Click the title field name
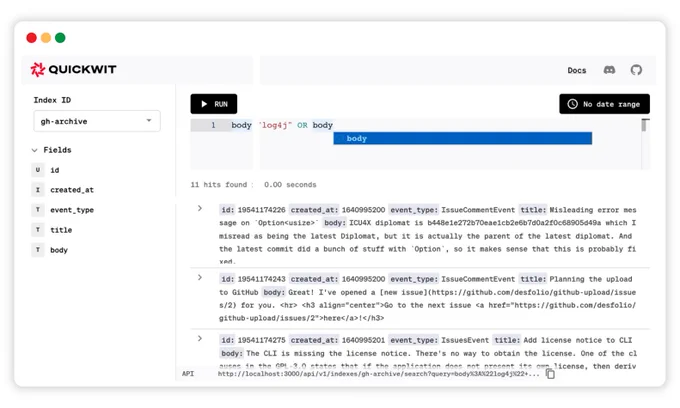The width and height of the screenshot is (680, 408). (61, 230)
